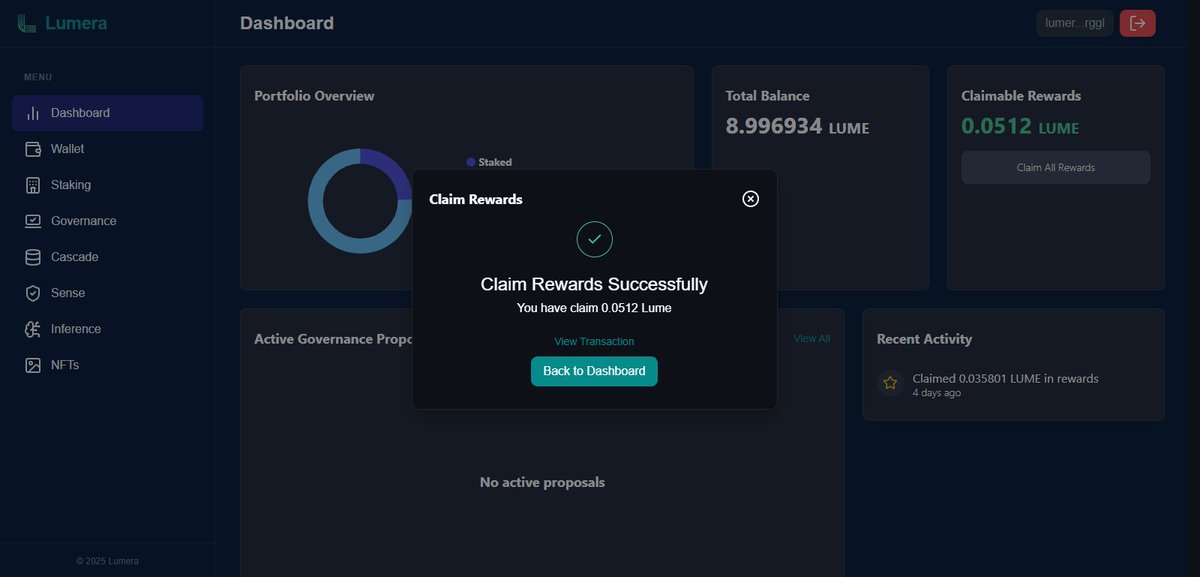Click the Staking building icon
The width and height of the screenshot is (1200, 577).
pyautogui.click(x=33, y=185)
